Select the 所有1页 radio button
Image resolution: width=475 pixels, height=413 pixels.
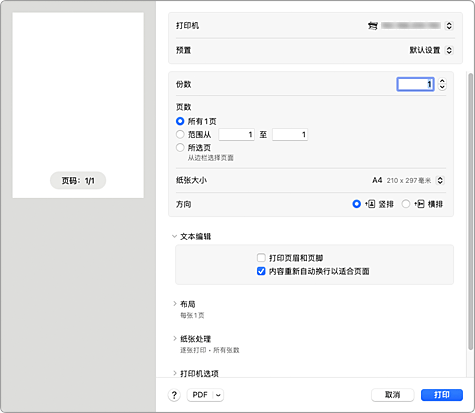pos(180,121)
